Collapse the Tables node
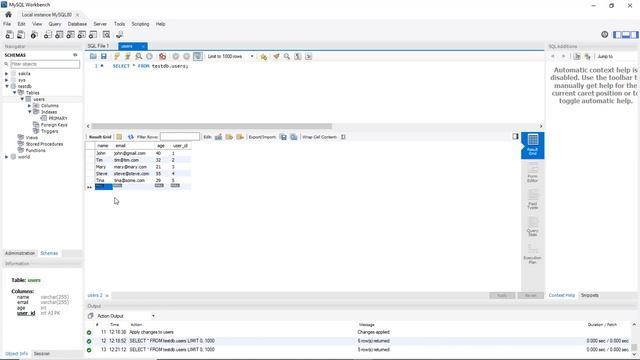 click(15, 93)
